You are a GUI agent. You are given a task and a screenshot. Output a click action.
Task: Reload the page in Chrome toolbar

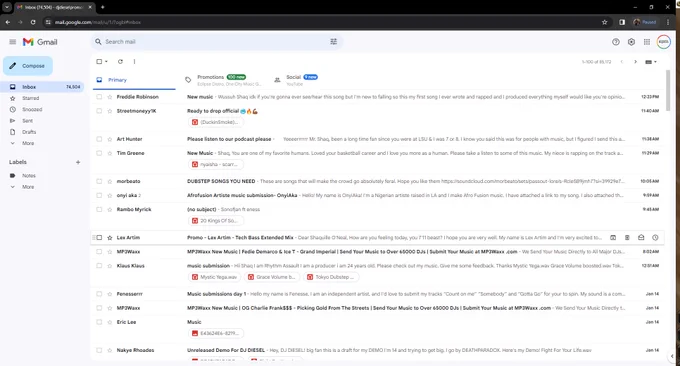click(x=33, y=22)
